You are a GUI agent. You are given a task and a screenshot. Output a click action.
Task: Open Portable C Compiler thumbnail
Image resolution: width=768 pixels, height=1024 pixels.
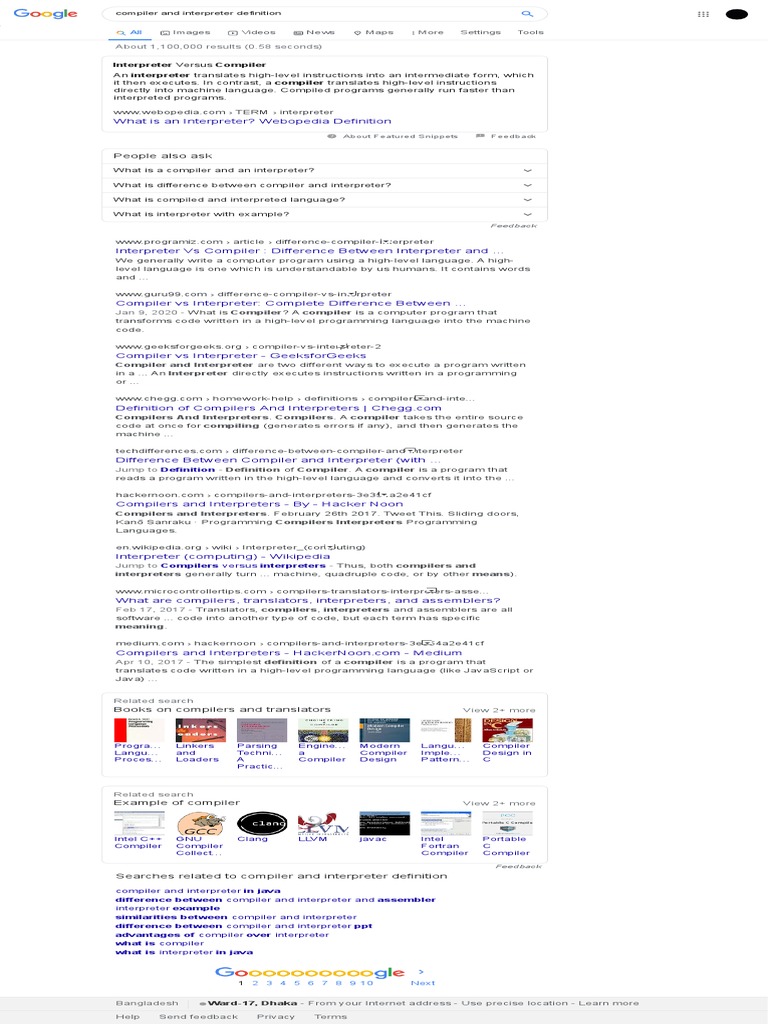(507, 823)
